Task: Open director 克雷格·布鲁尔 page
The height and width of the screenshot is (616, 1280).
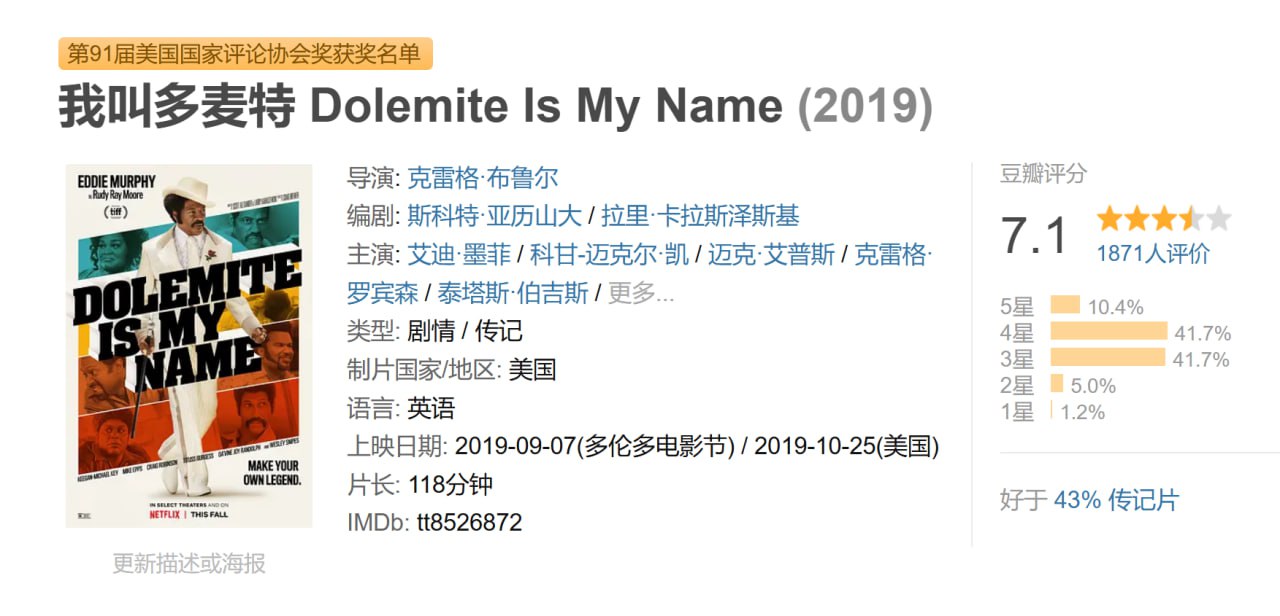Action: [x=483, y=178]
